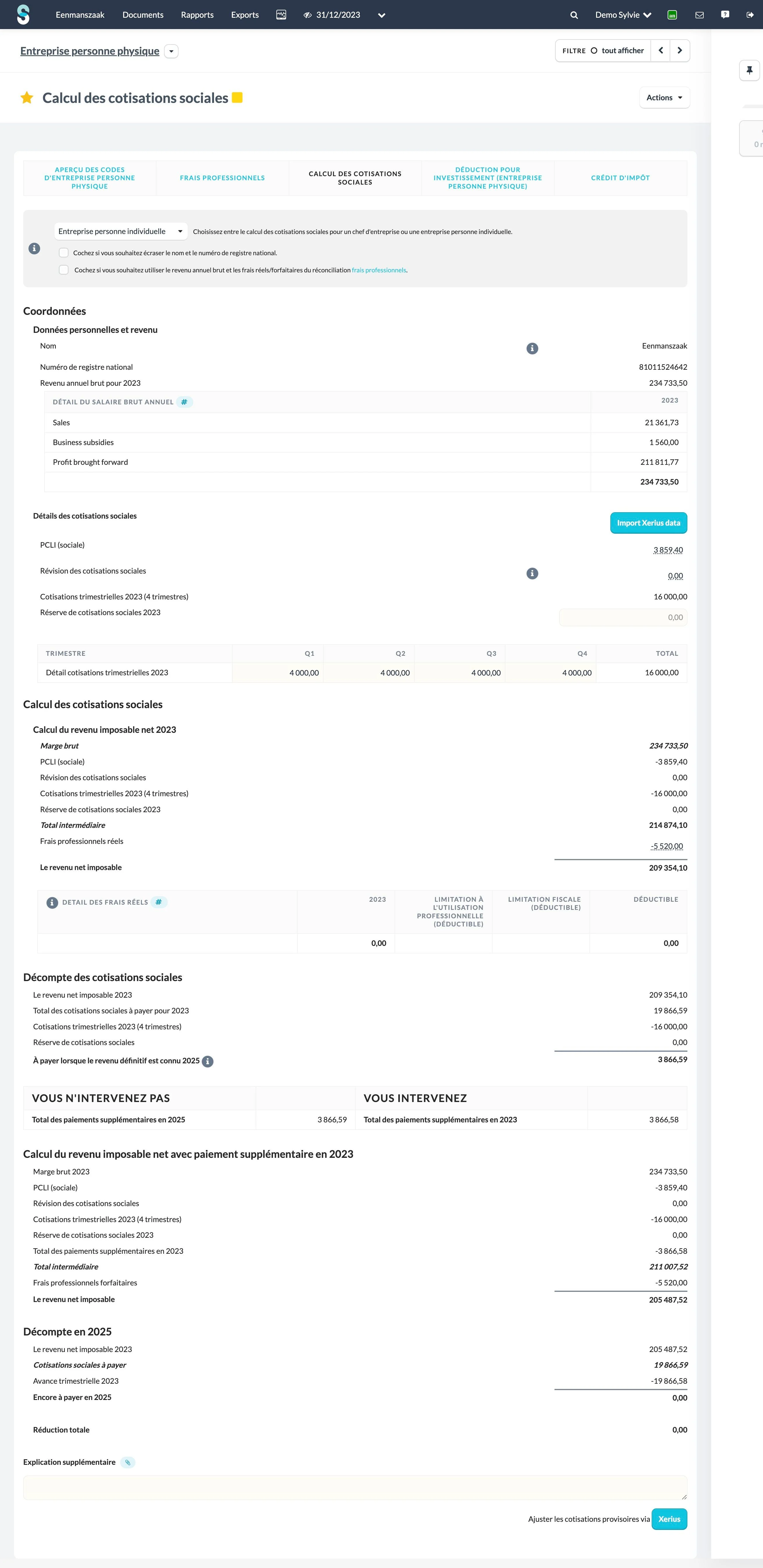Click the Xerius button at bottom
Screen dimensions: 763x1568
(x=669, y=1519)
